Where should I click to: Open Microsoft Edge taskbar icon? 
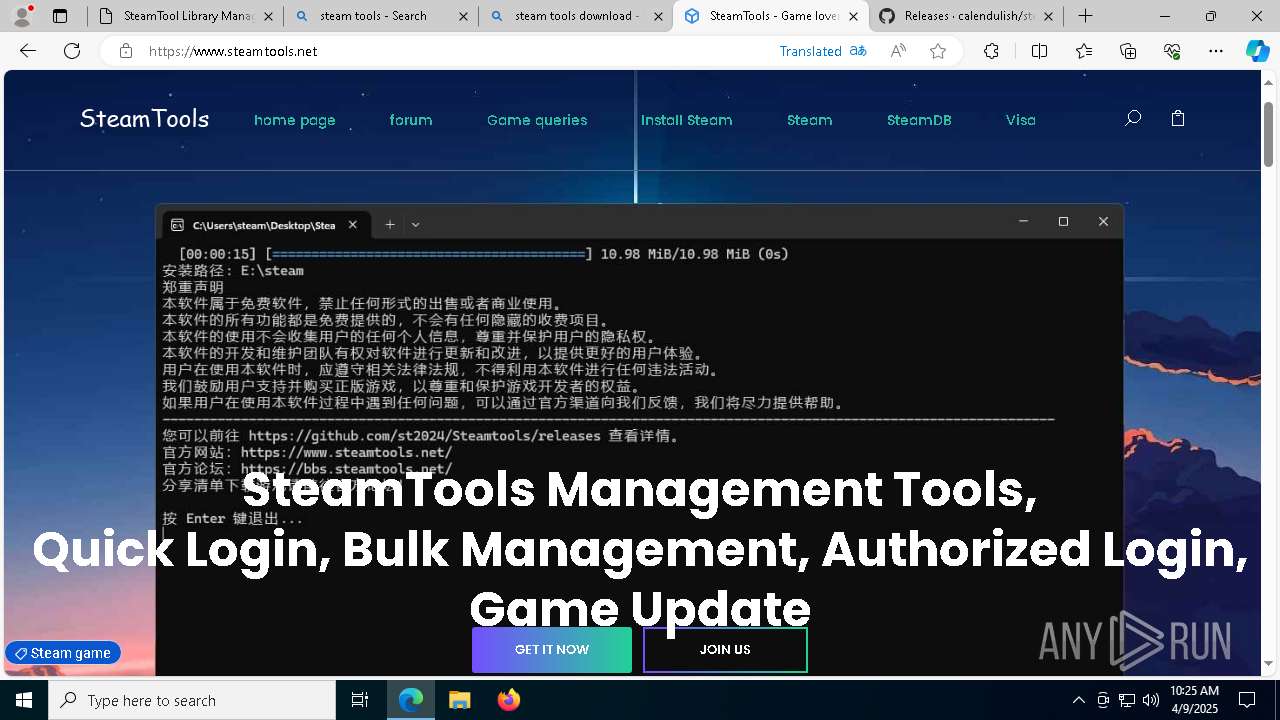[411, 700]
